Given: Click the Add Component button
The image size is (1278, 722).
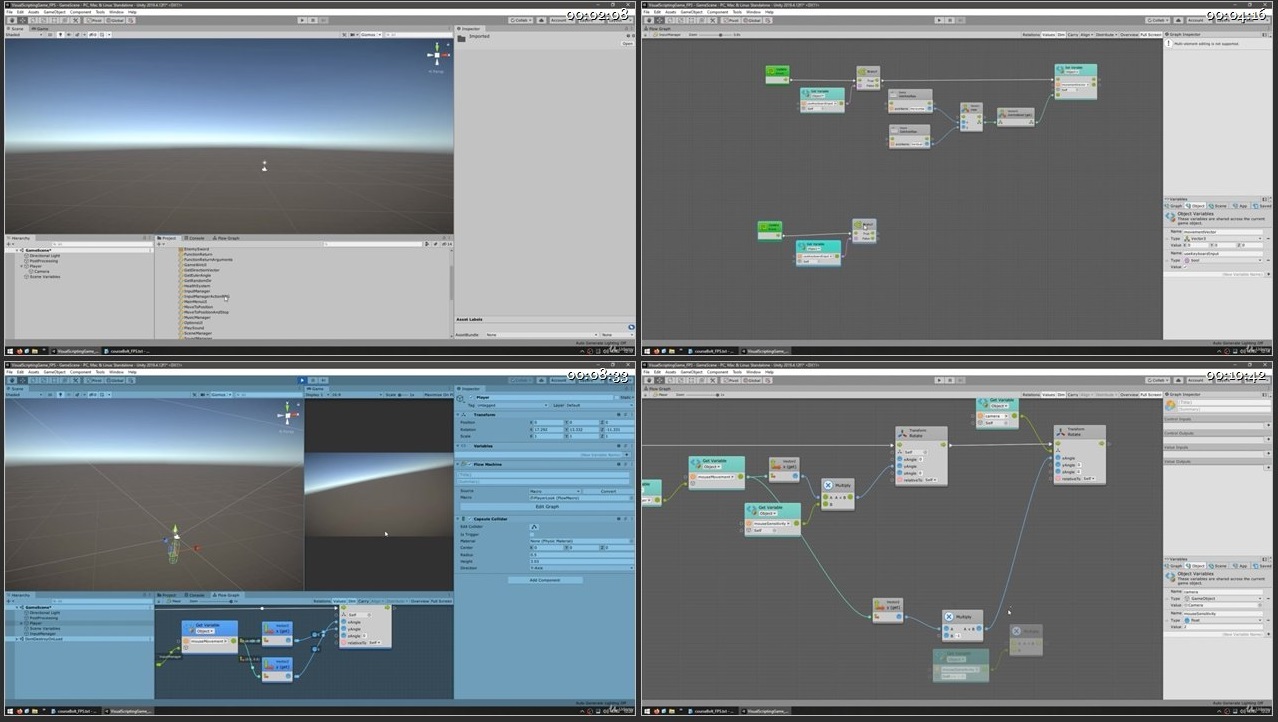Looking at the screenshot, I should click(x=546, y=580).
